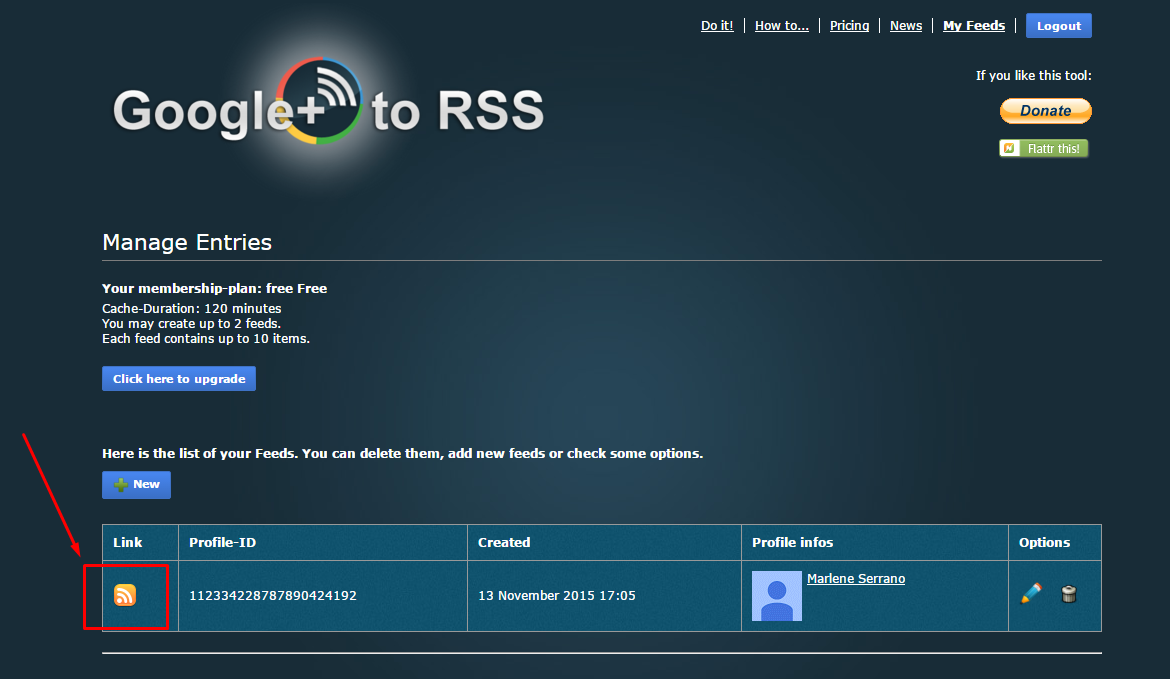The width and height of the screenshot is (1170, 679).
Task: Switch to My Feeds
Action: pos(973,25)
